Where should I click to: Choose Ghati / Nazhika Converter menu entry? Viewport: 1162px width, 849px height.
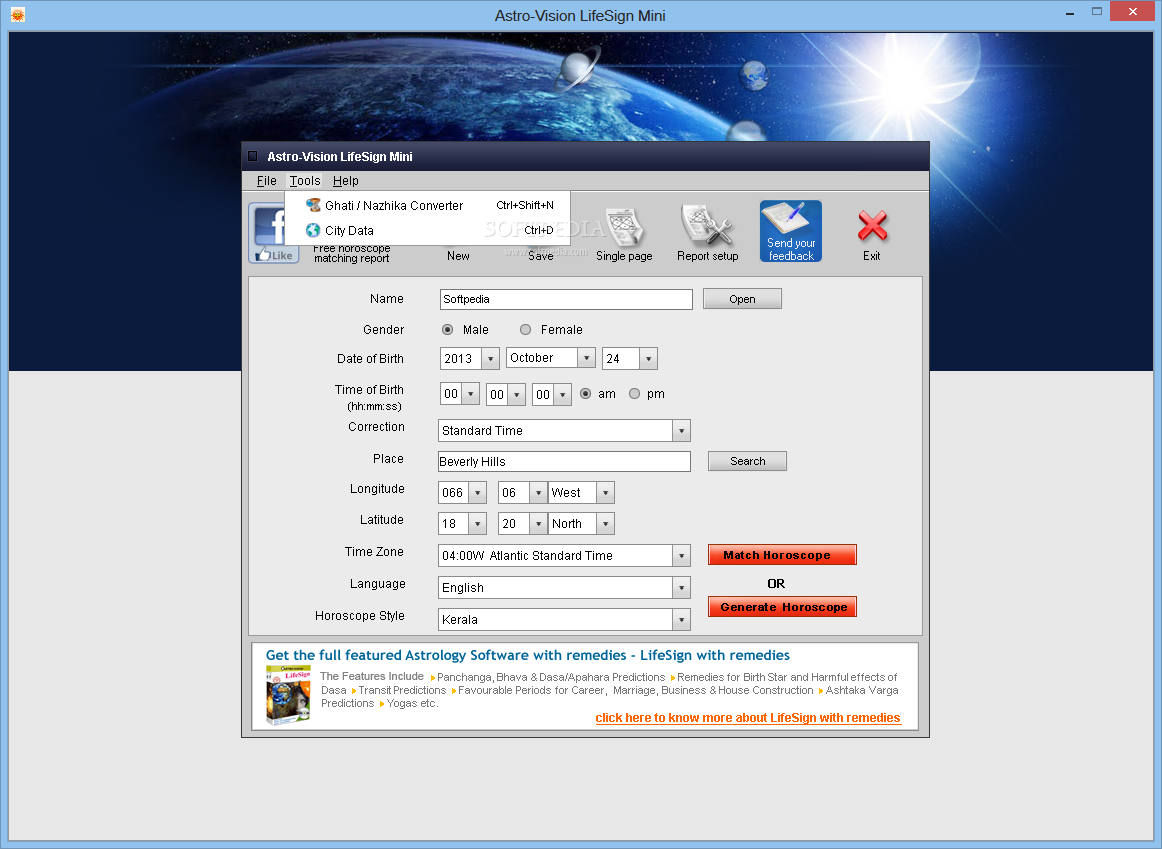[x=428, y=205]
